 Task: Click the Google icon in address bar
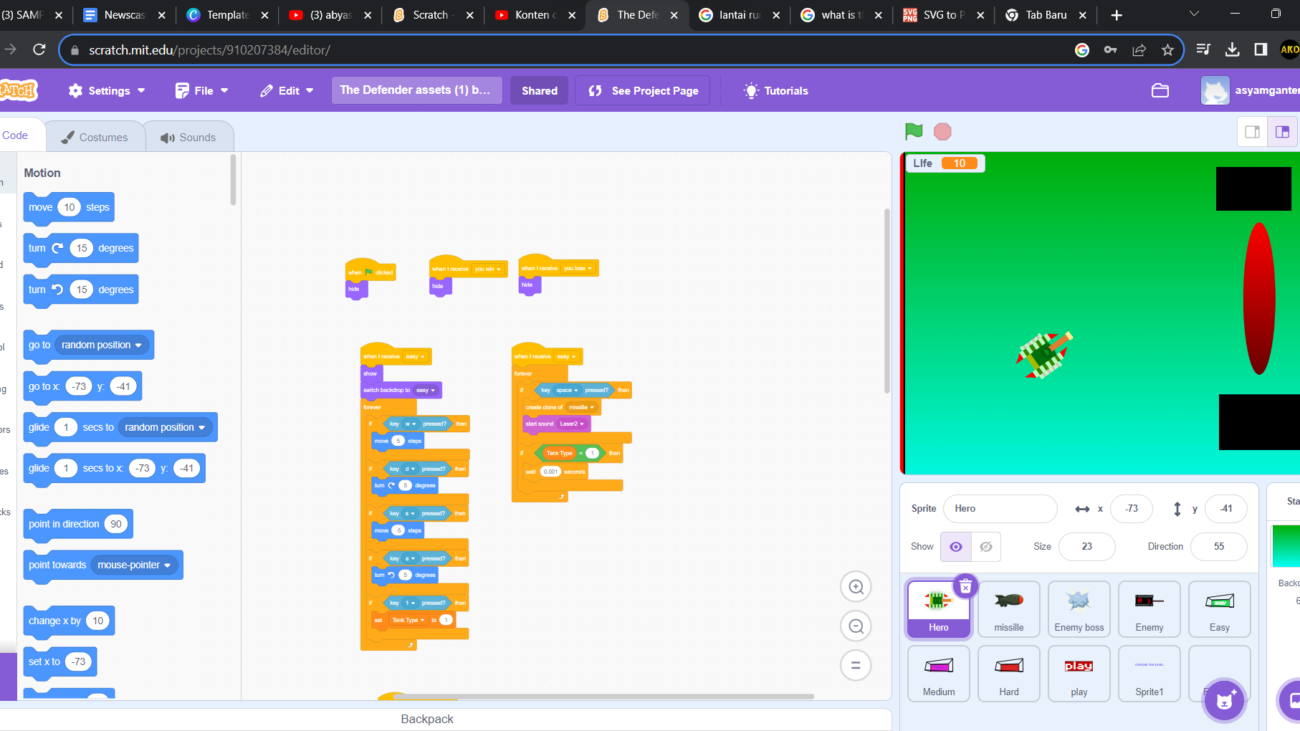tap(1082, 50)
